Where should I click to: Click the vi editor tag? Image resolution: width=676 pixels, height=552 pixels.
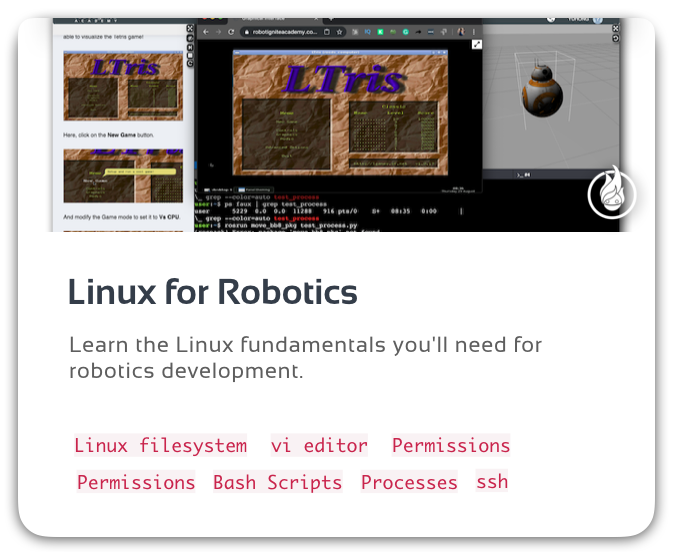click(319, 445)
